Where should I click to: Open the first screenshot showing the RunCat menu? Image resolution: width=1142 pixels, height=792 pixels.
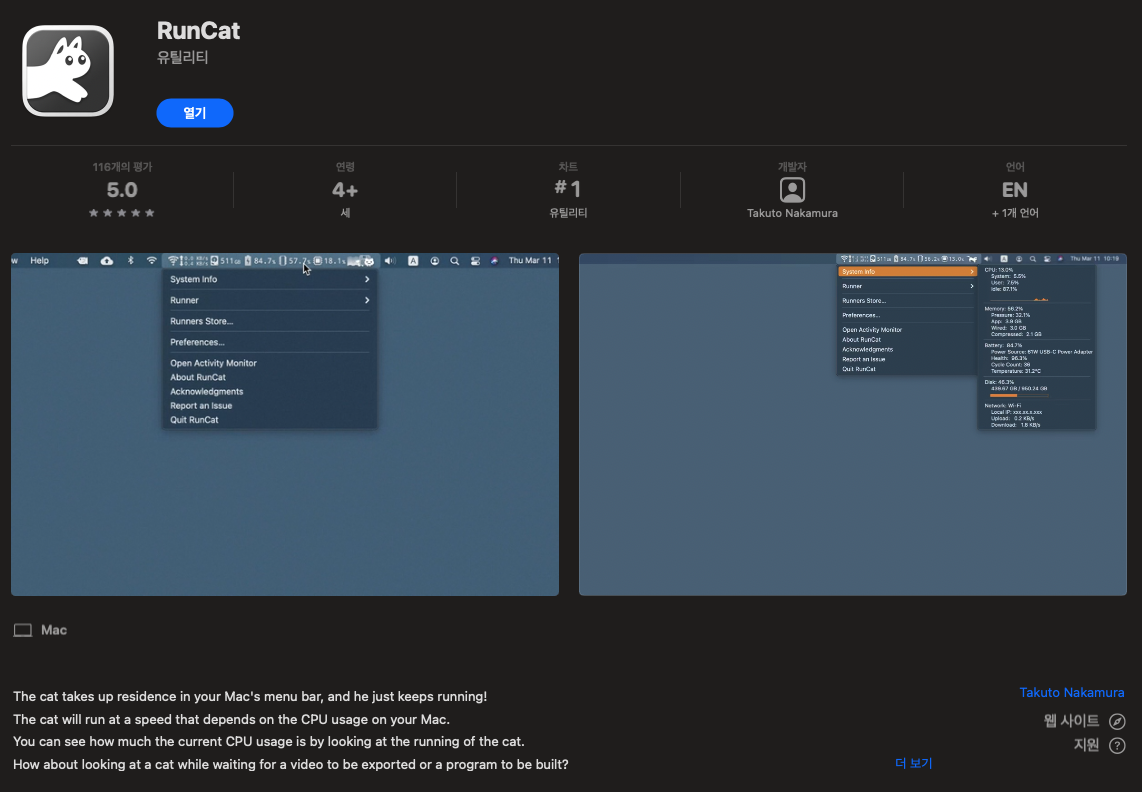pos(285,424)
